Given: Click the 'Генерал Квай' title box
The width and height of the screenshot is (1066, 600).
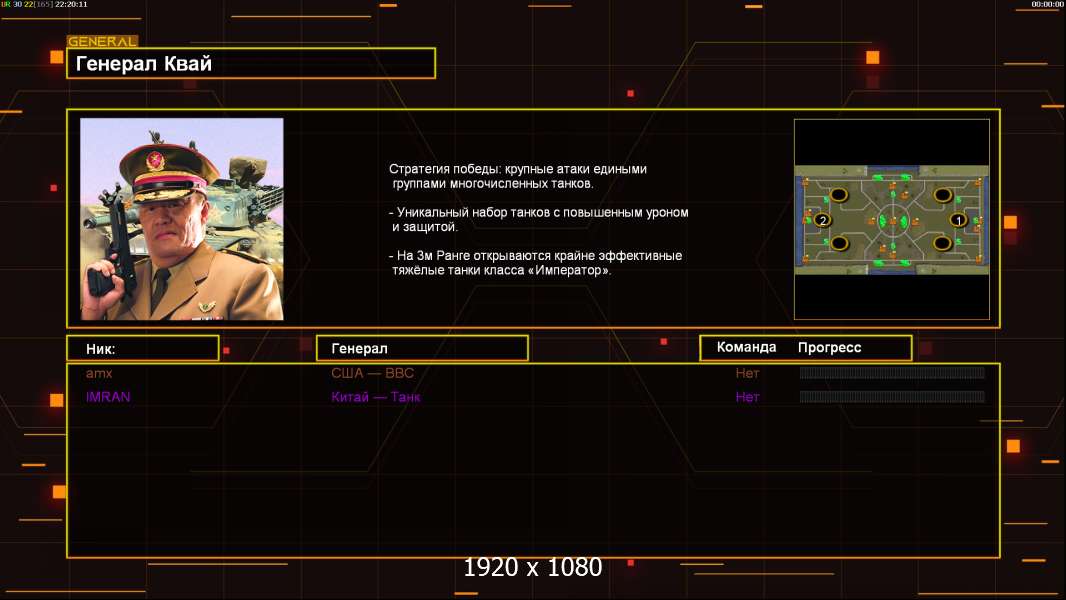Looking at the screenshot, I should (251, 63).
